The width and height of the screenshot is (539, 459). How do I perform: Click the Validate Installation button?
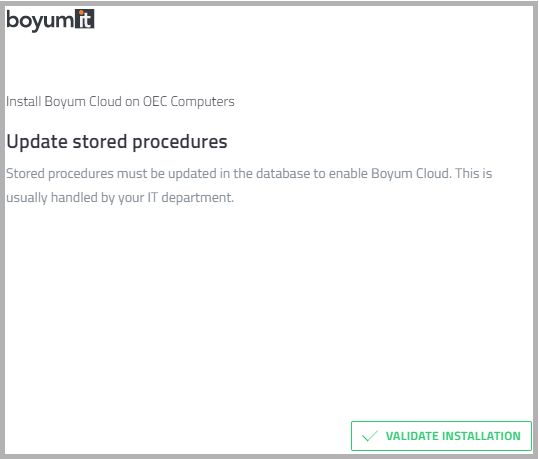441,436
